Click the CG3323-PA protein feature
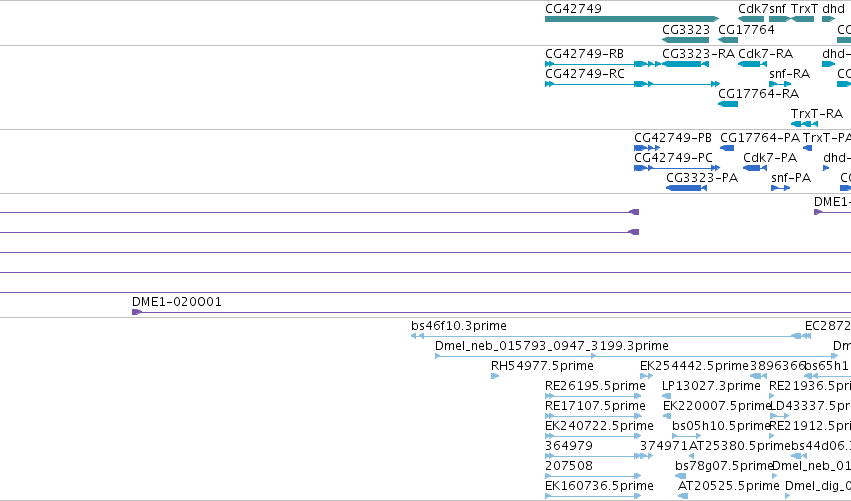The image size is (851, 501). (686, 188)
